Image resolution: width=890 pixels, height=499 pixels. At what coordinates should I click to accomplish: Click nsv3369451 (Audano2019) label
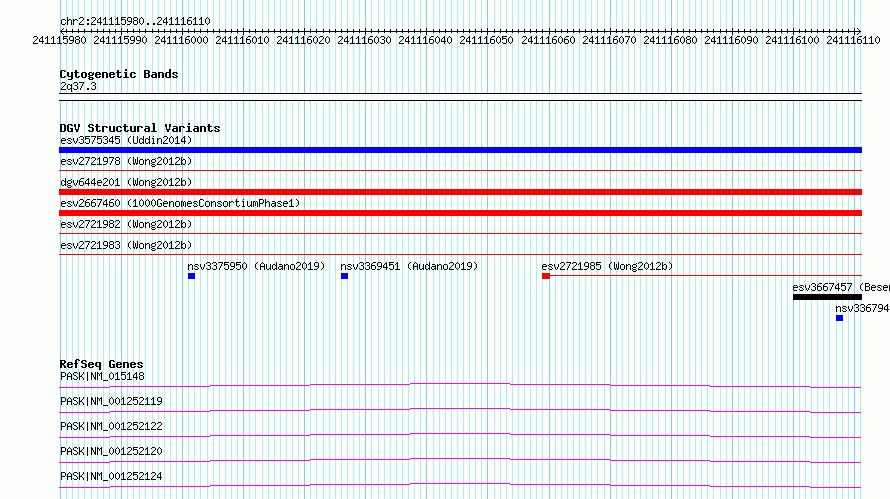pyautogui.click(x=409, y=266)
